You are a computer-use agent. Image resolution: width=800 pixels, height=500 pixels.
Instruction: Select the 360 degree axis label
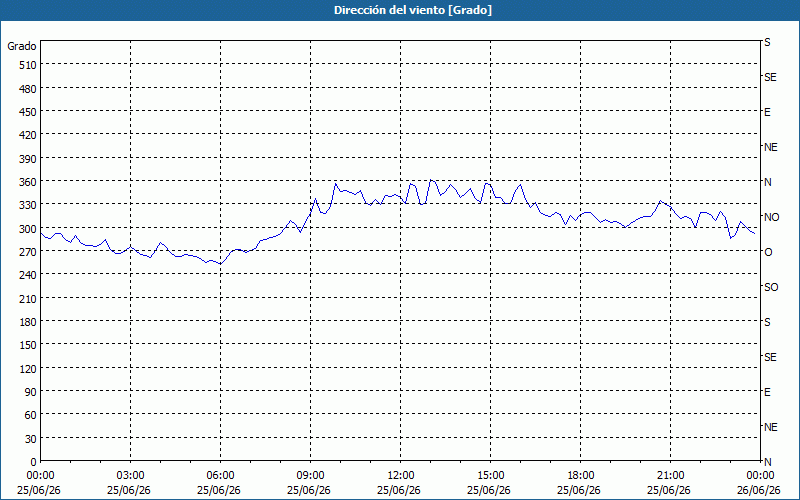point(28,182)
